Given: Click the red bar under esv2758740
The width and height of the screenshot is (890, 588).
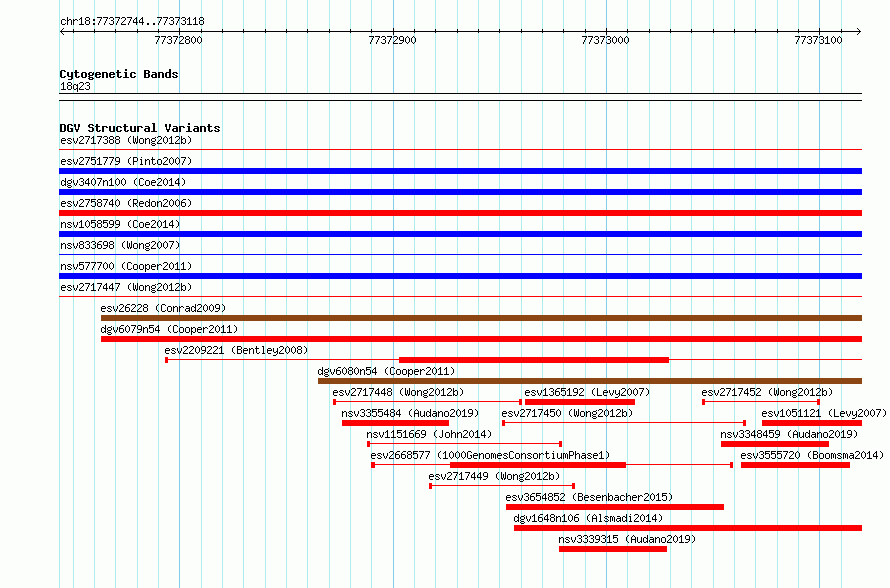Looking at the screenshot, I should click(x=460, y=213).
